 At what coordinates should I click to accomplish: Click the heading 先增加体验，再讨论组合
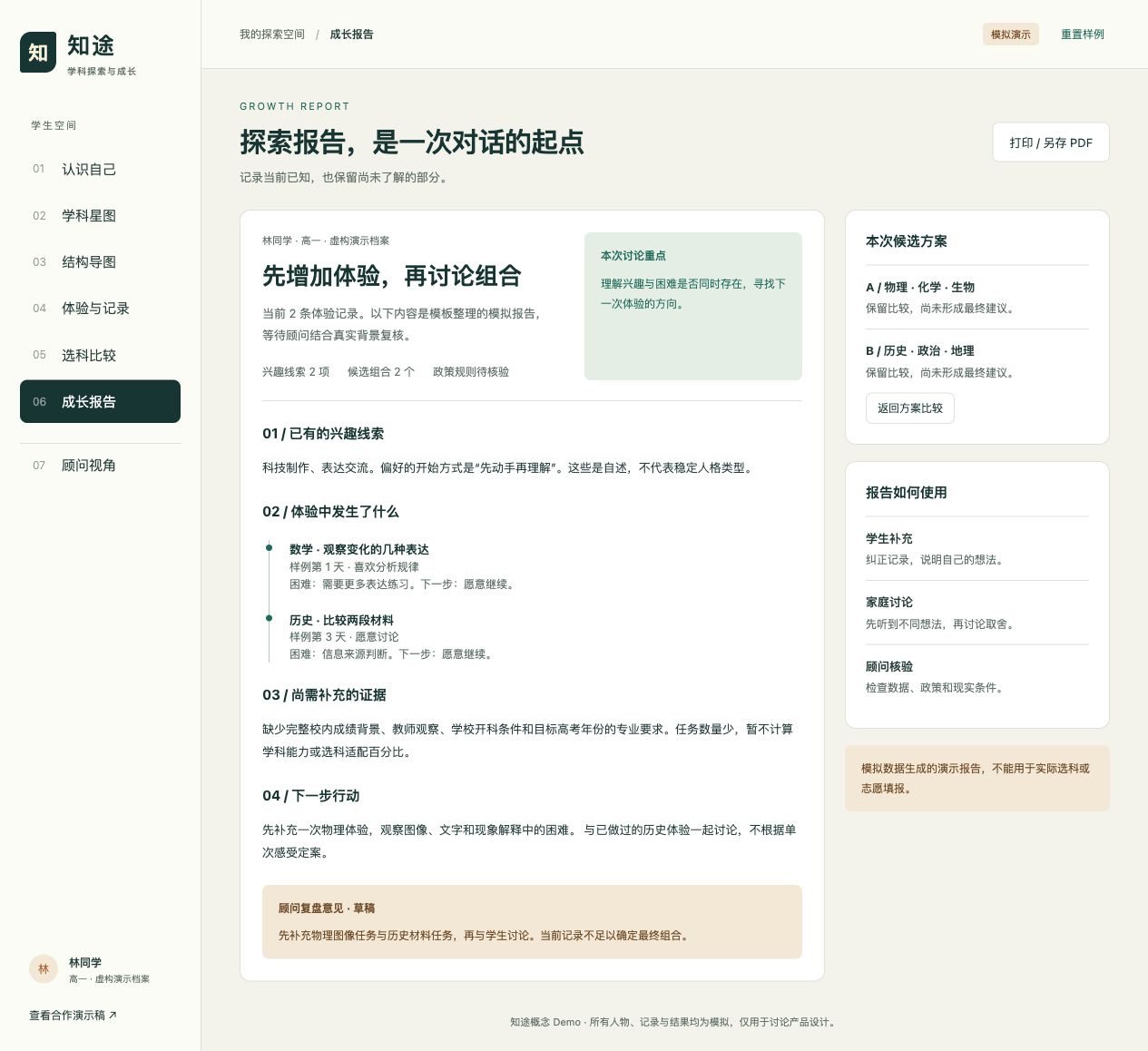(392, 276)
